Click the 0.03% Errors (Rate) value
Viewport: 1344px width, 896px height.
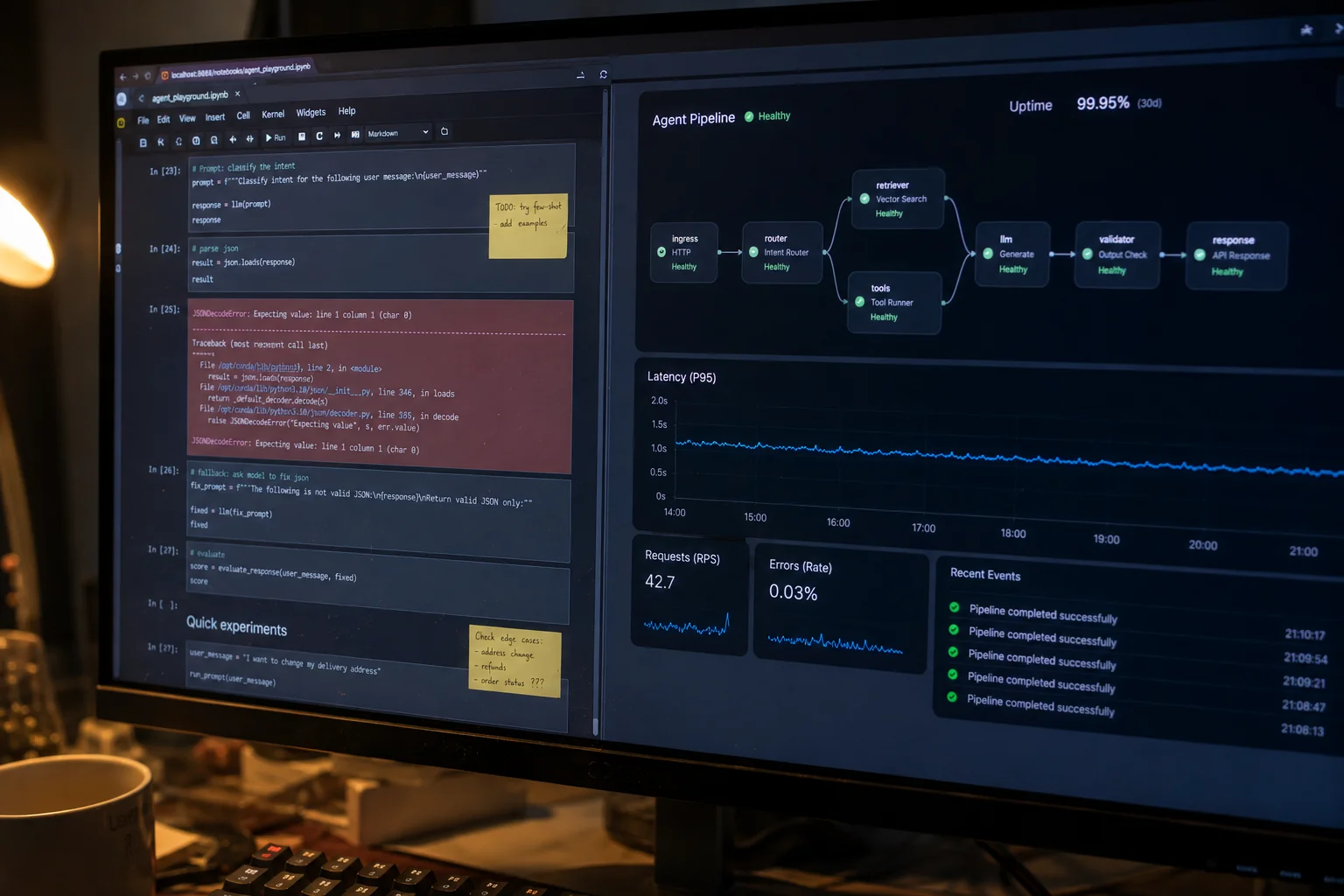[x=794, y=592]
